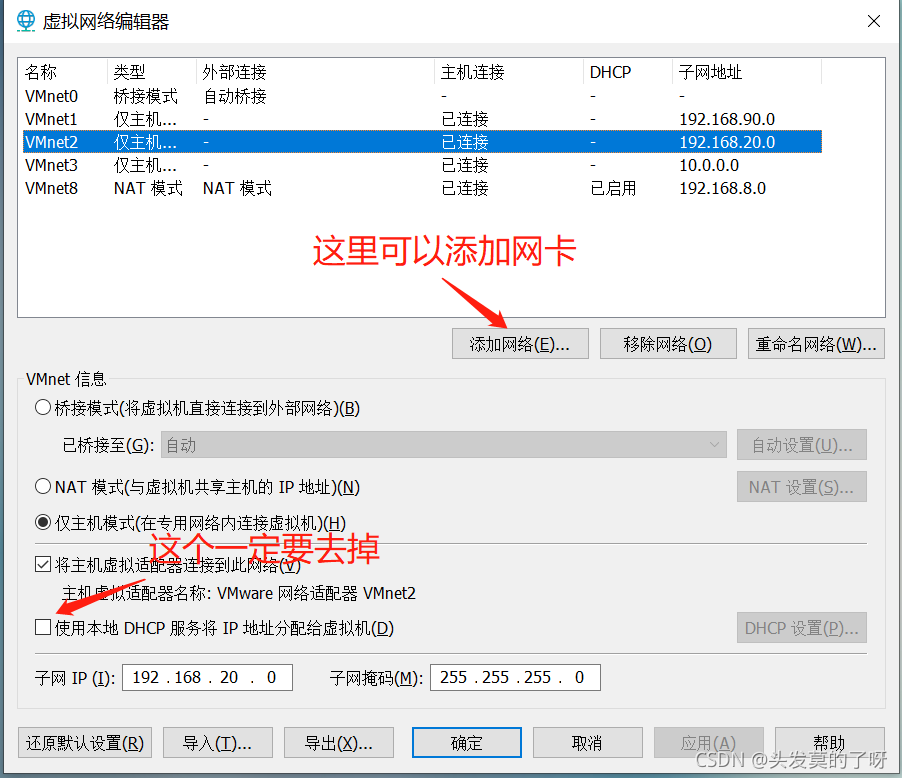
Task: Click the 子网地址 column header
Action: [x=747, y=72]
